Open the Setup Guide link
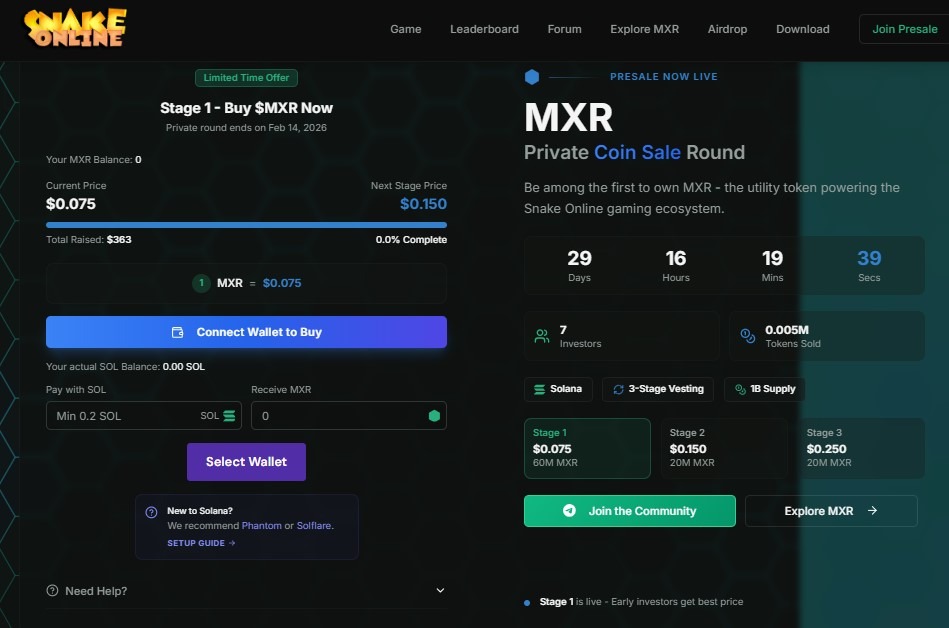Screen dimensions: 949x628 [x=201, y=543]
